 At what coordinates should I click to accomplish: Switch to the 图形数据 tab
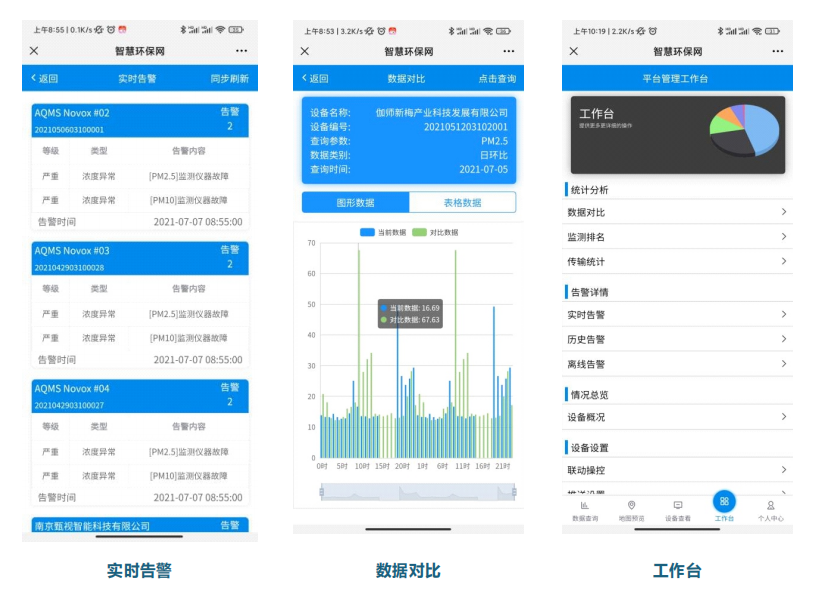[x=355, y=202]
